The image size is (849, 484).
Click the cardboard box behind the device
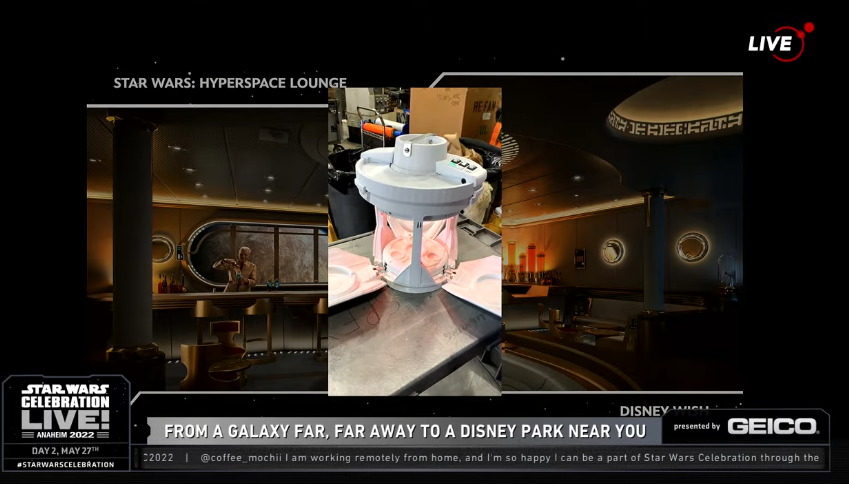[451, 113]
